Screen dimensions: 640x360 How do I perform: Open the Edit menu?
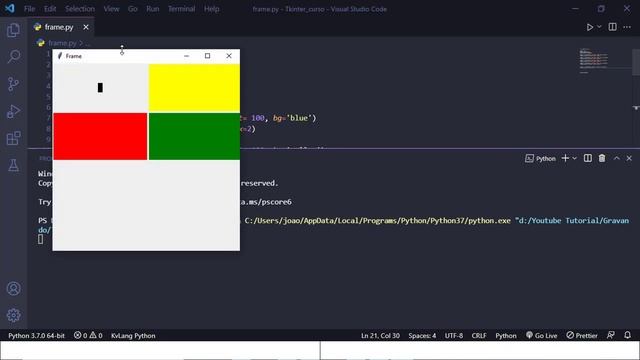pyautogui.click(x=50, y=9)
